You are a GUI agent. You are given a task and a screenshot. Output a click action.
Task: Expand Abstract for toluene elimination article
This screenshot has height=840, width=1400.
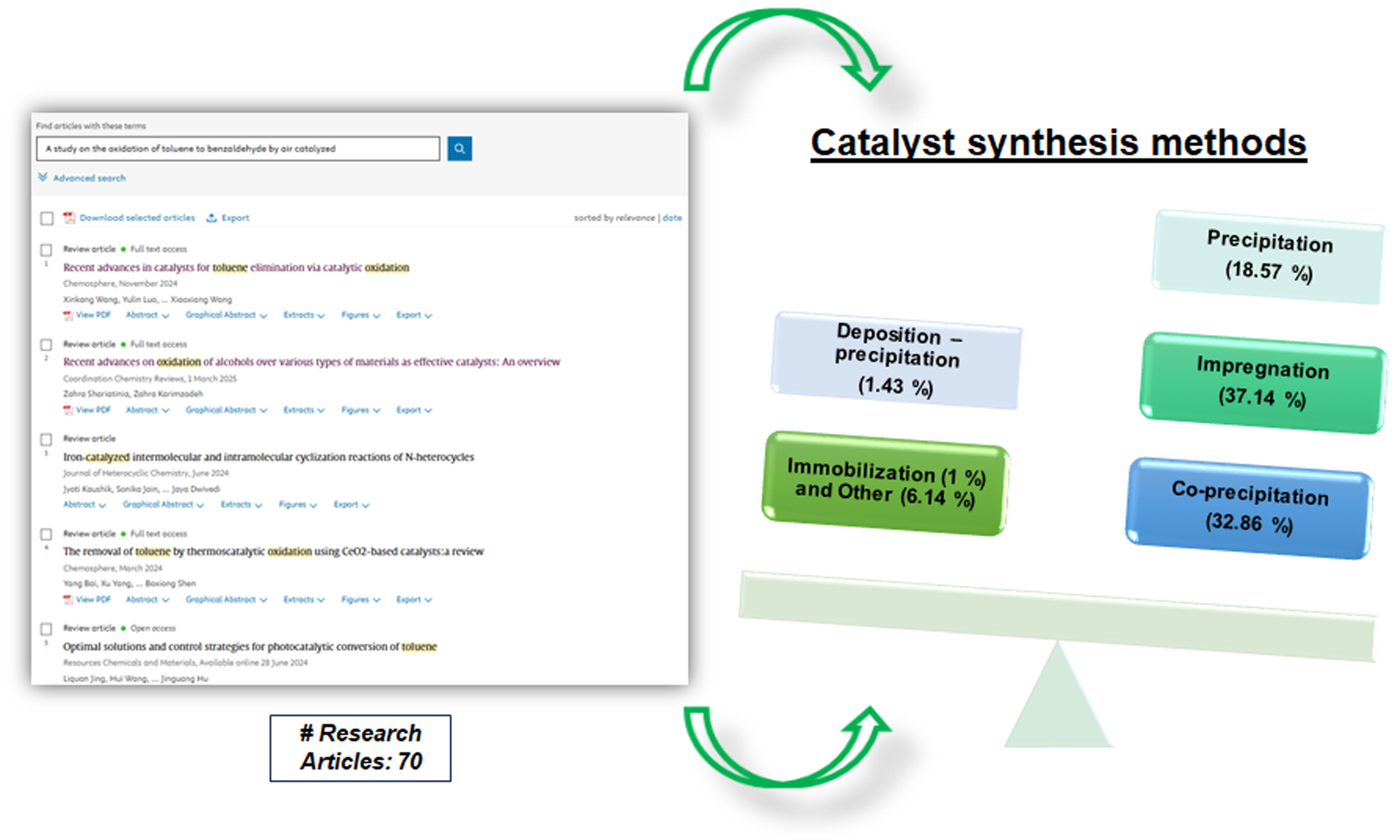[147, 315]
